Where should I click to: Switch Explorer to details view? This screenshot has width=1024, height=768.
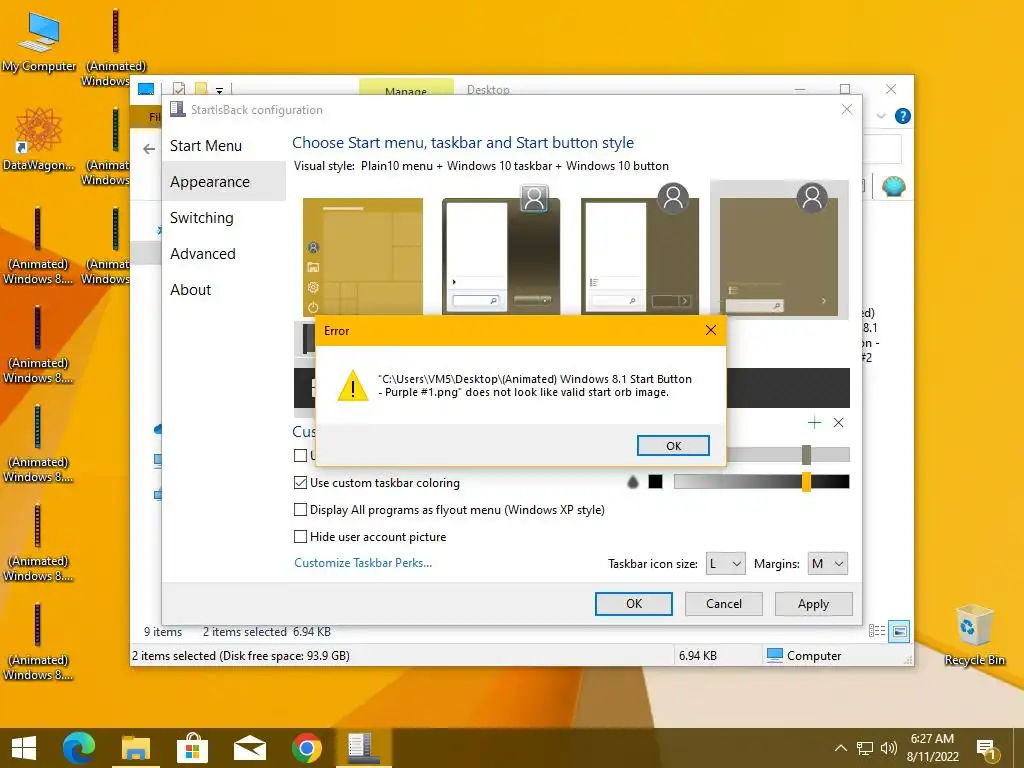[x=877, y=631]
